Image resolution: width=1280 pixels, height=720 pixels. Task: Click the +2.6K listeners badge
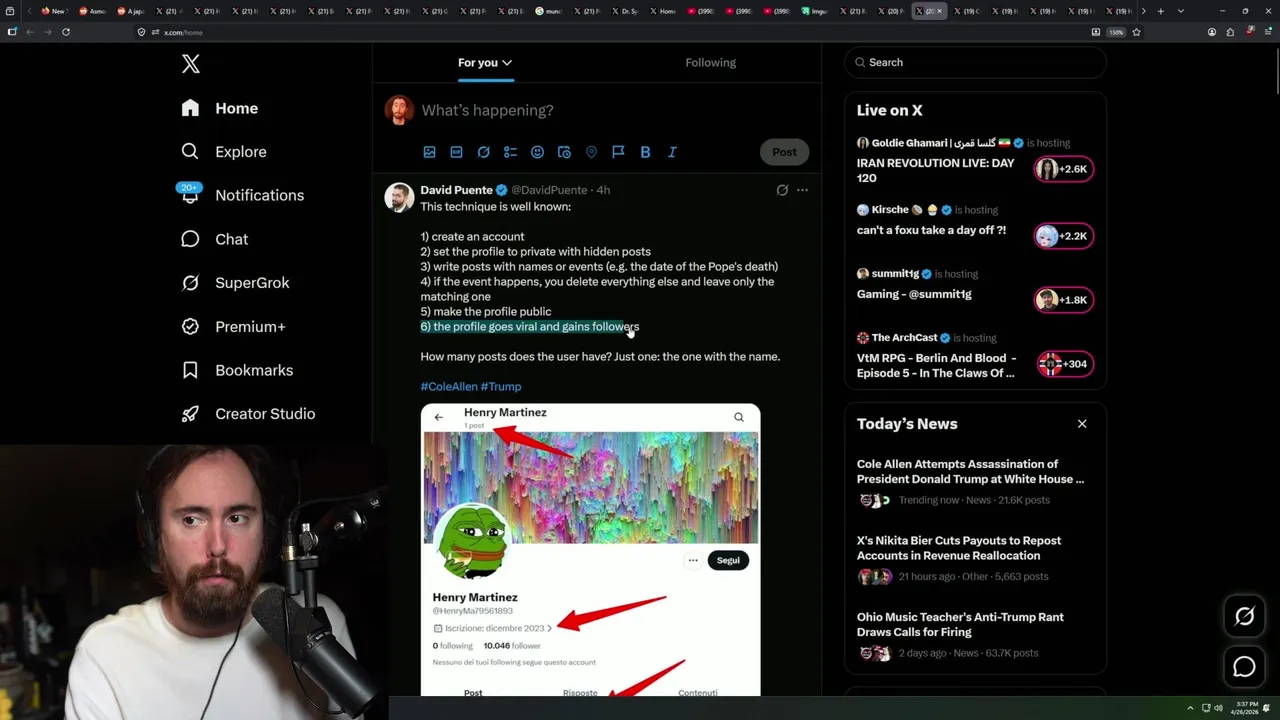point(1063,169)
